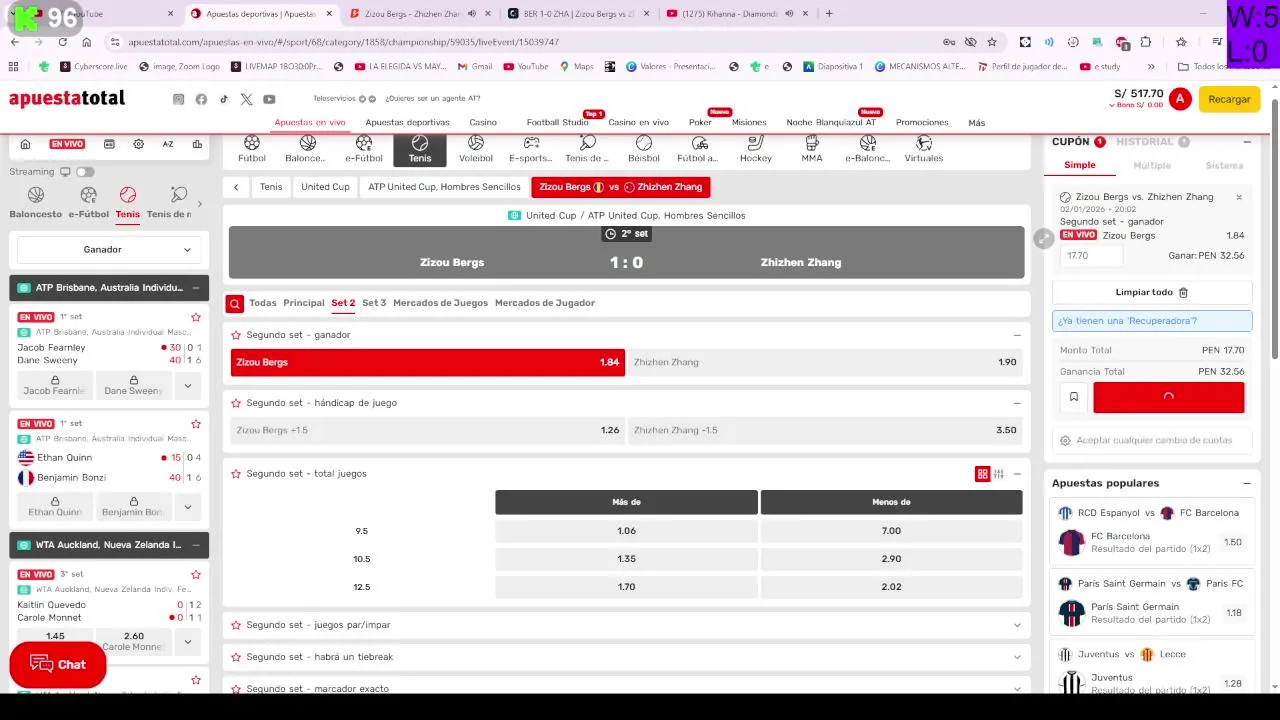Screen dimensions: 1280x720
Task: Expand Segundo set - habrá un tiebreak
Action: (x=626, y=657)
